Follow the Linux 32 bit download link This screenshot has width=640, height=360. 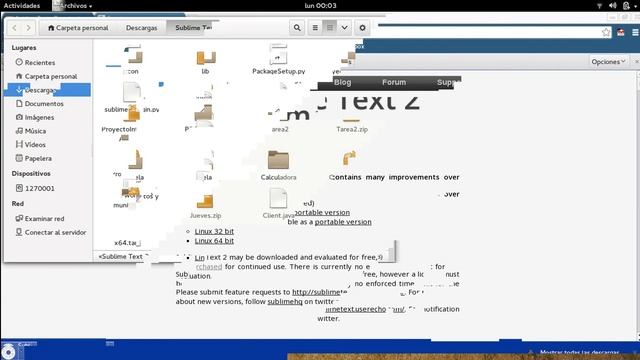point(214,231)
